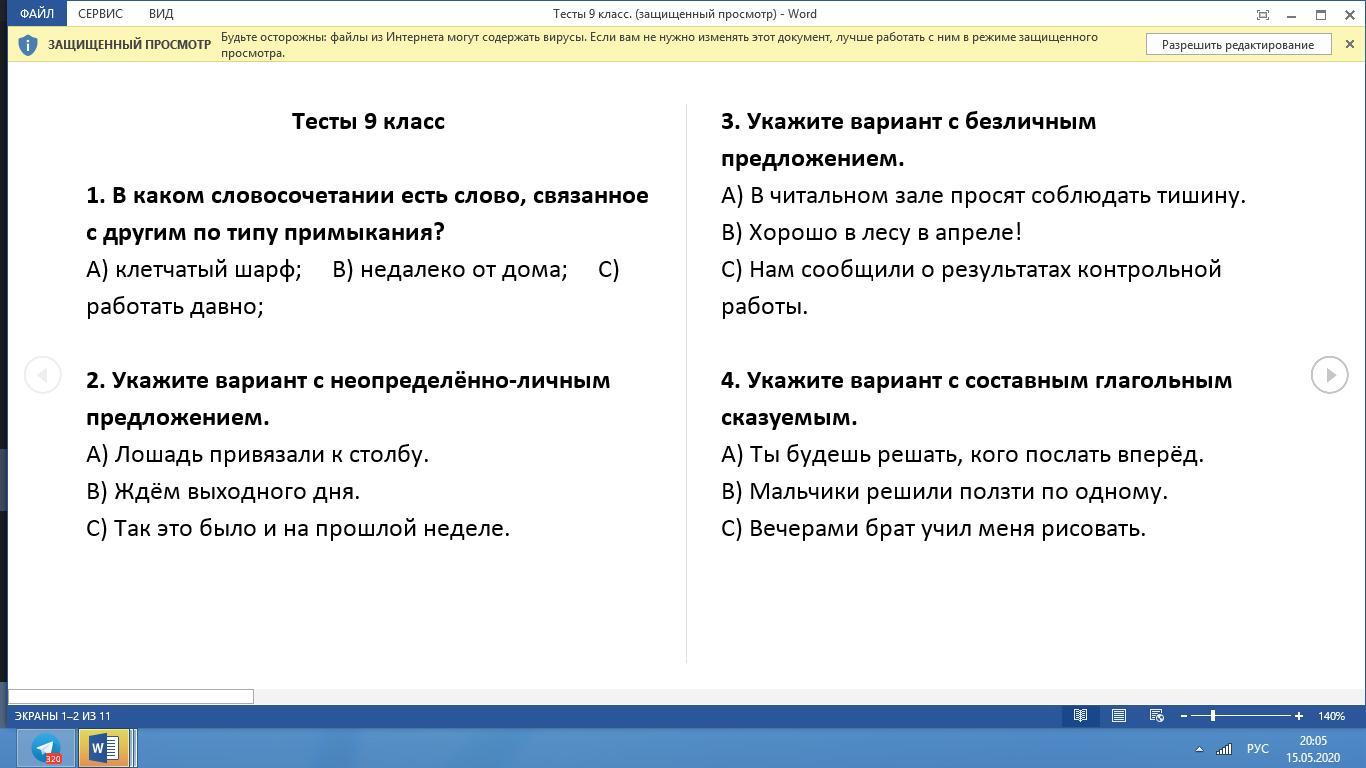Click answer В) Ждём выходного дня

[x=223, y=491]
